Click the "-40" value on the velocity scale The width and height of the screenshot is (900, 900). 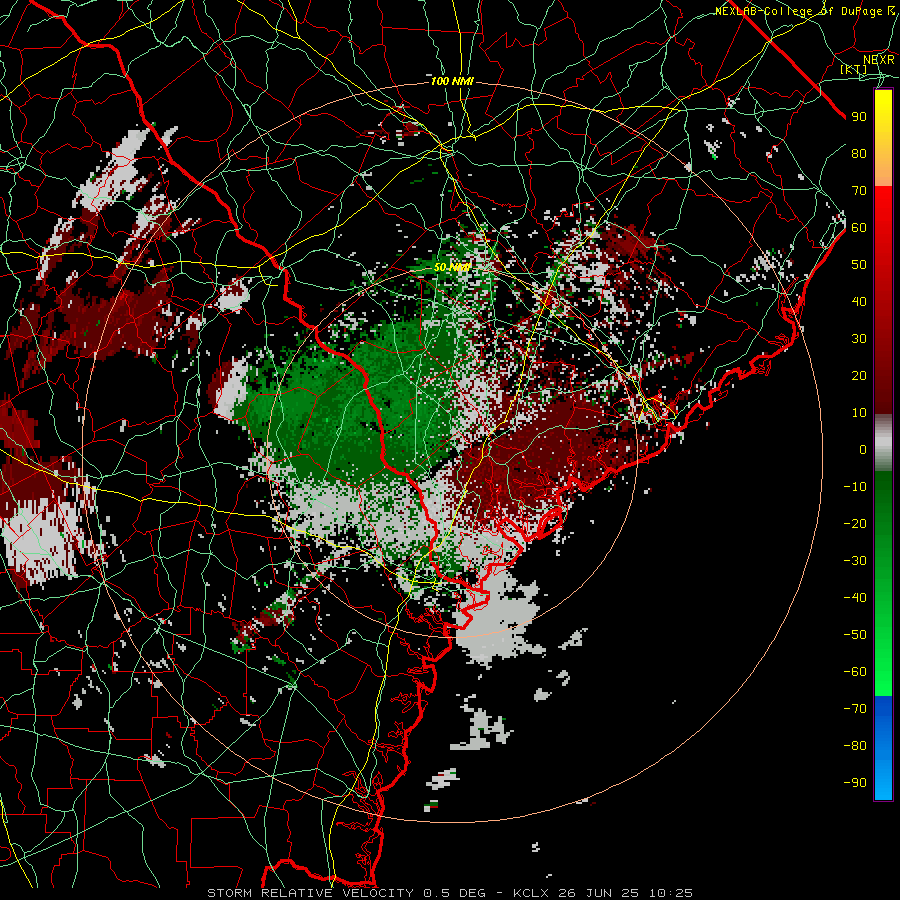point(855,598)
